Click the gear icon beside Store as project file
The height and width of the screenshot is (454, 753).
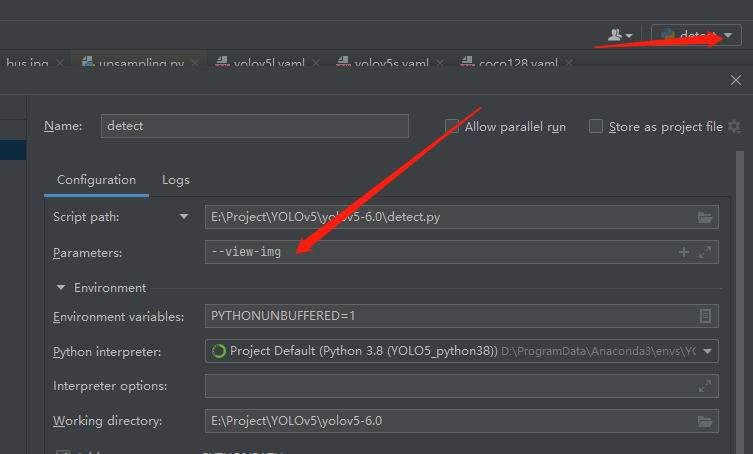[x=734, y=127]
